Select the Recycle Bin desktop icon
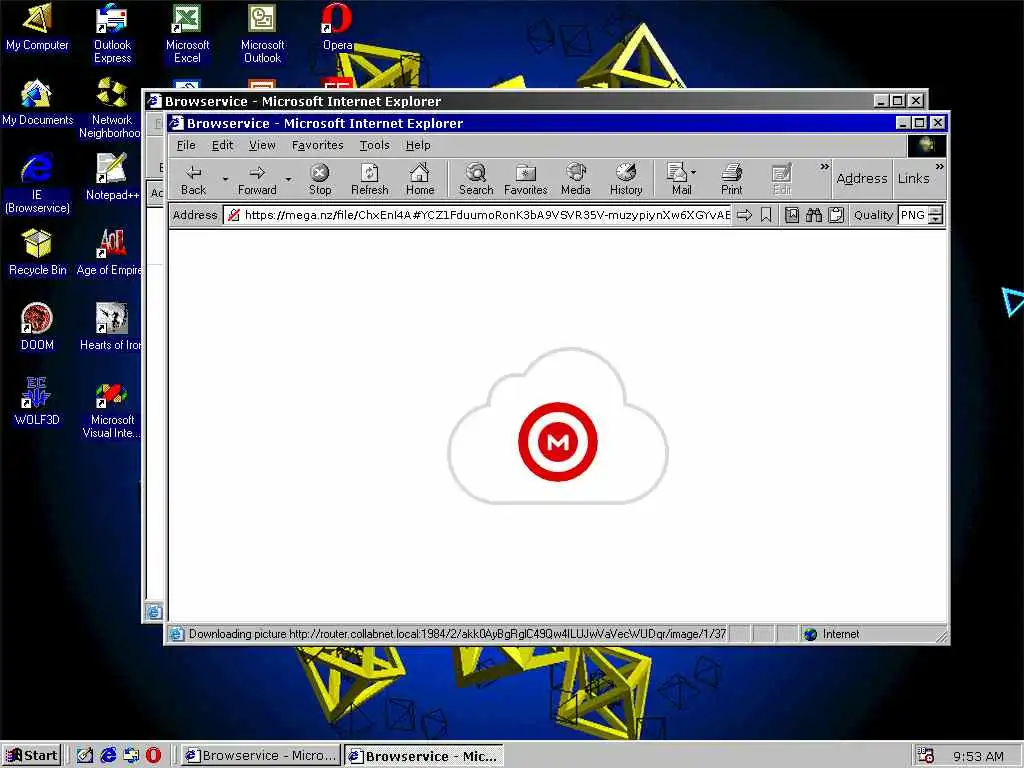This screenshot has height=768, width=1024. [37, 252]
